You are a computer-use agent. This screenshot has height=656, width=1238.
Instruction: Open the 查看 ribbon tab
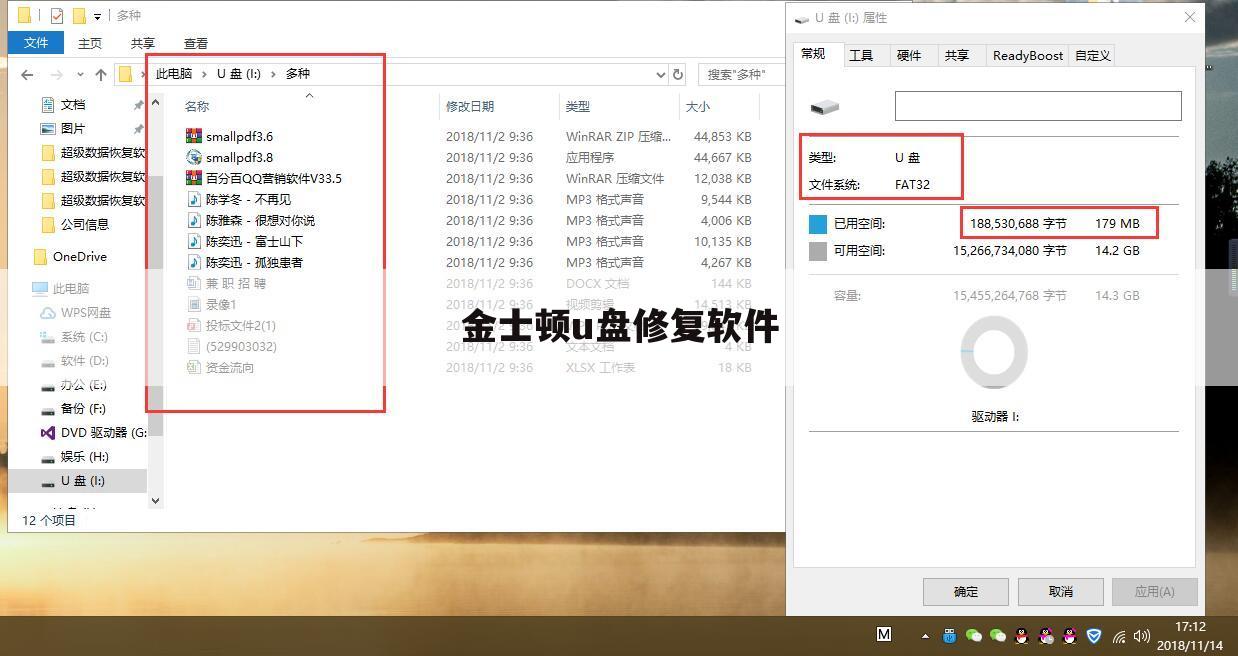196,43
